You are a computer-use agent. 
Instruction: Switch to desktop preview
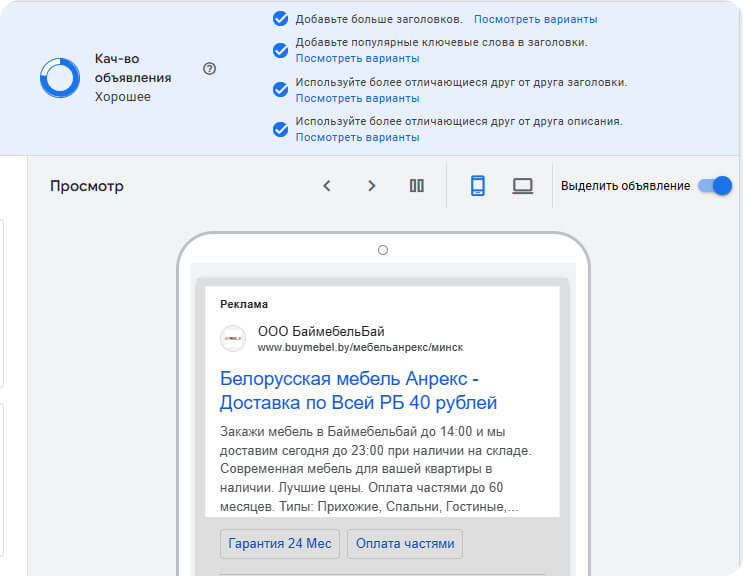[x=523, y=186]
